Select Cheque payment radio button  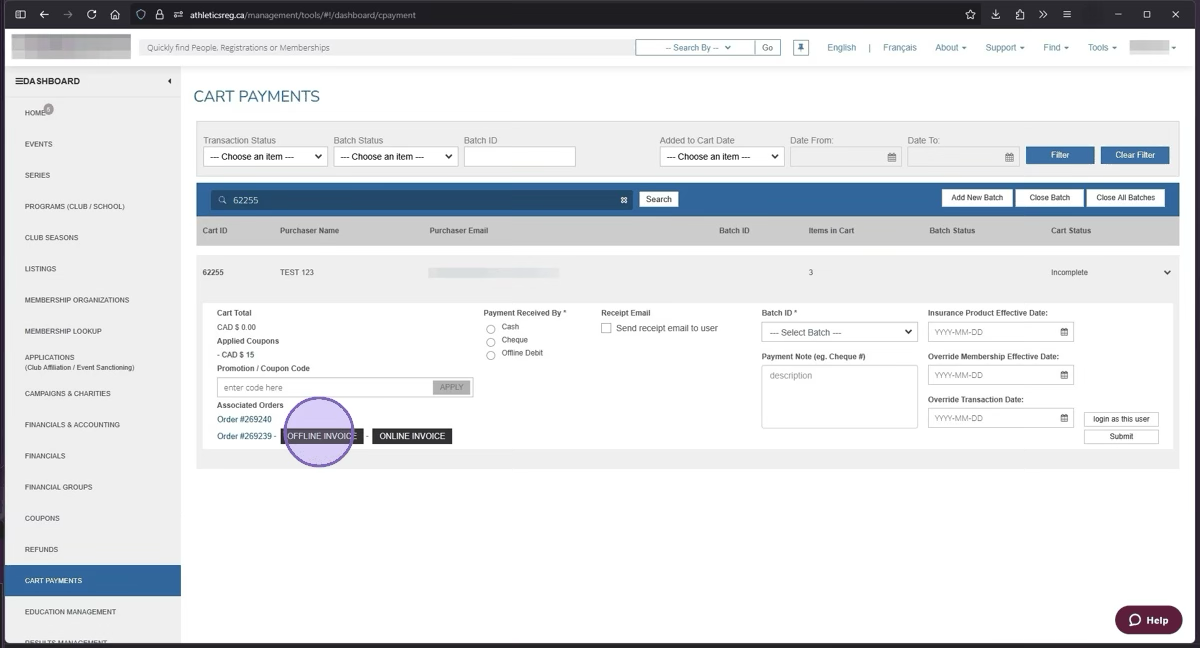pyautogui.click(x=491, y=342)
